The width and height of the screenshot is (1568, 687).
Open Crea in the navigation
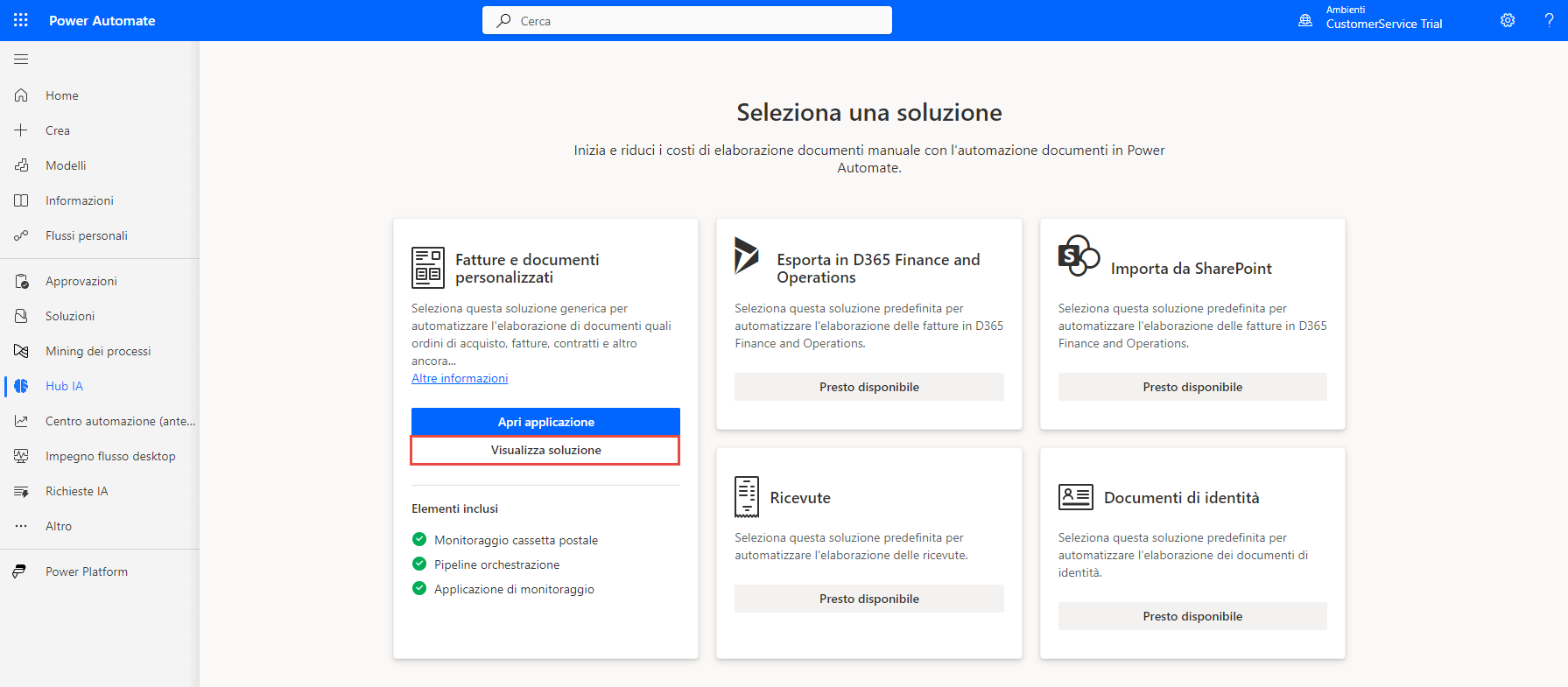58,130
